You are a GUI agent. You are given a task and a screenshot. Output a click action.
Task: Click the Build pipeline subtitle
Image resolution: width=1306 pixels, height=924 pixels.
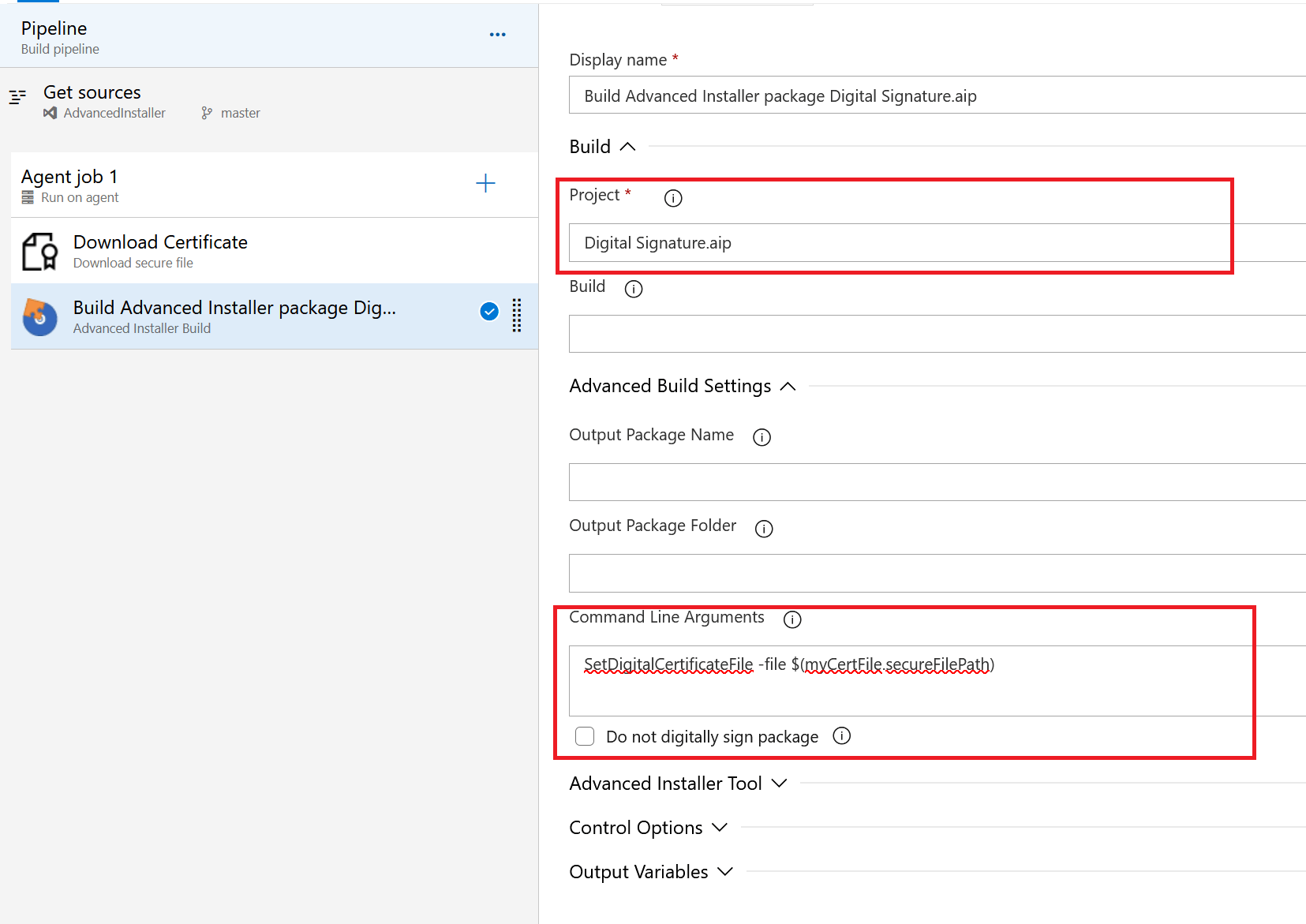(60, 49)
